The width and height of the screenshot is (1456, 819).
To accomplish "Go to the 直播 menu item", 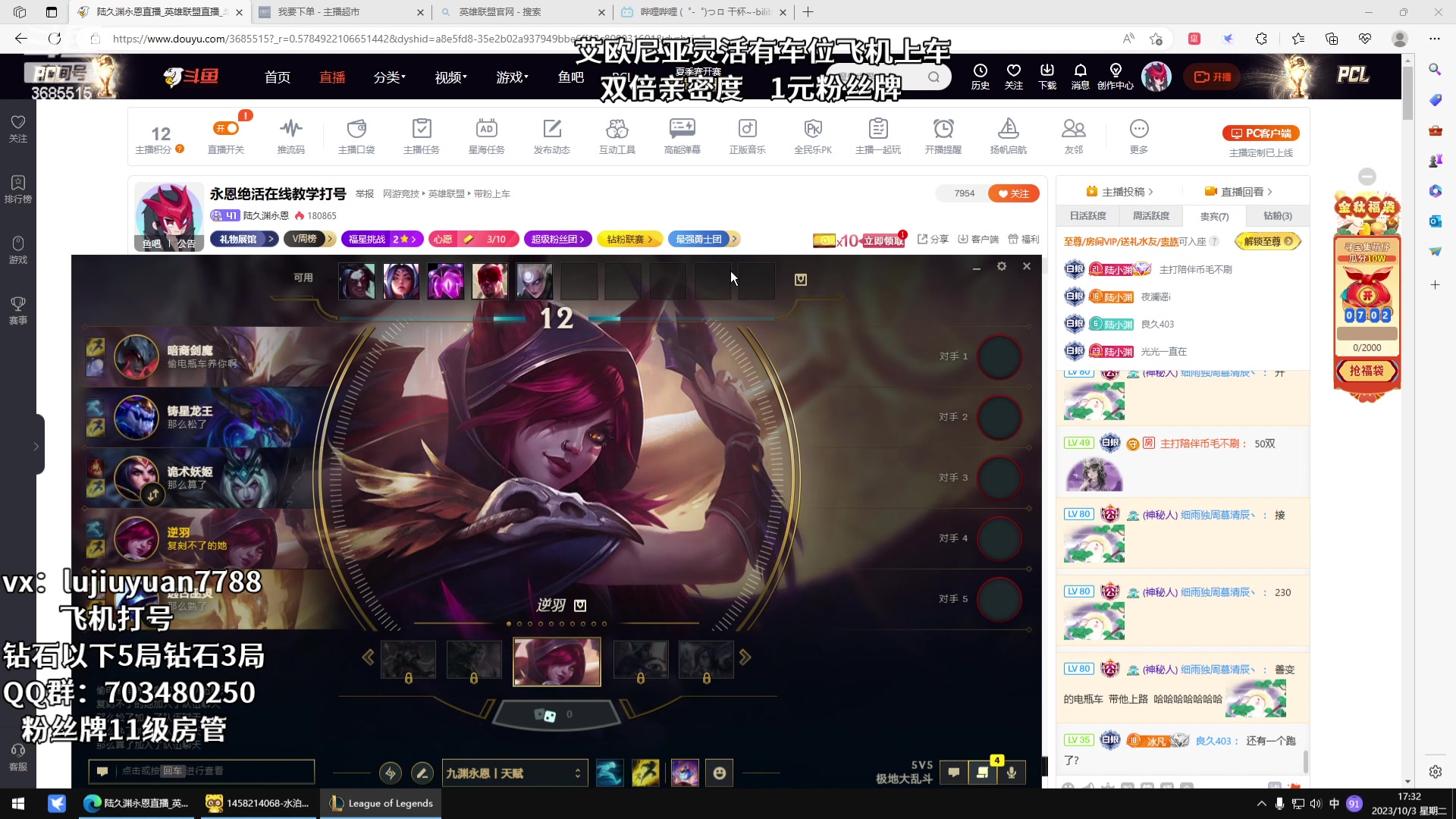I will pos(332,77).
